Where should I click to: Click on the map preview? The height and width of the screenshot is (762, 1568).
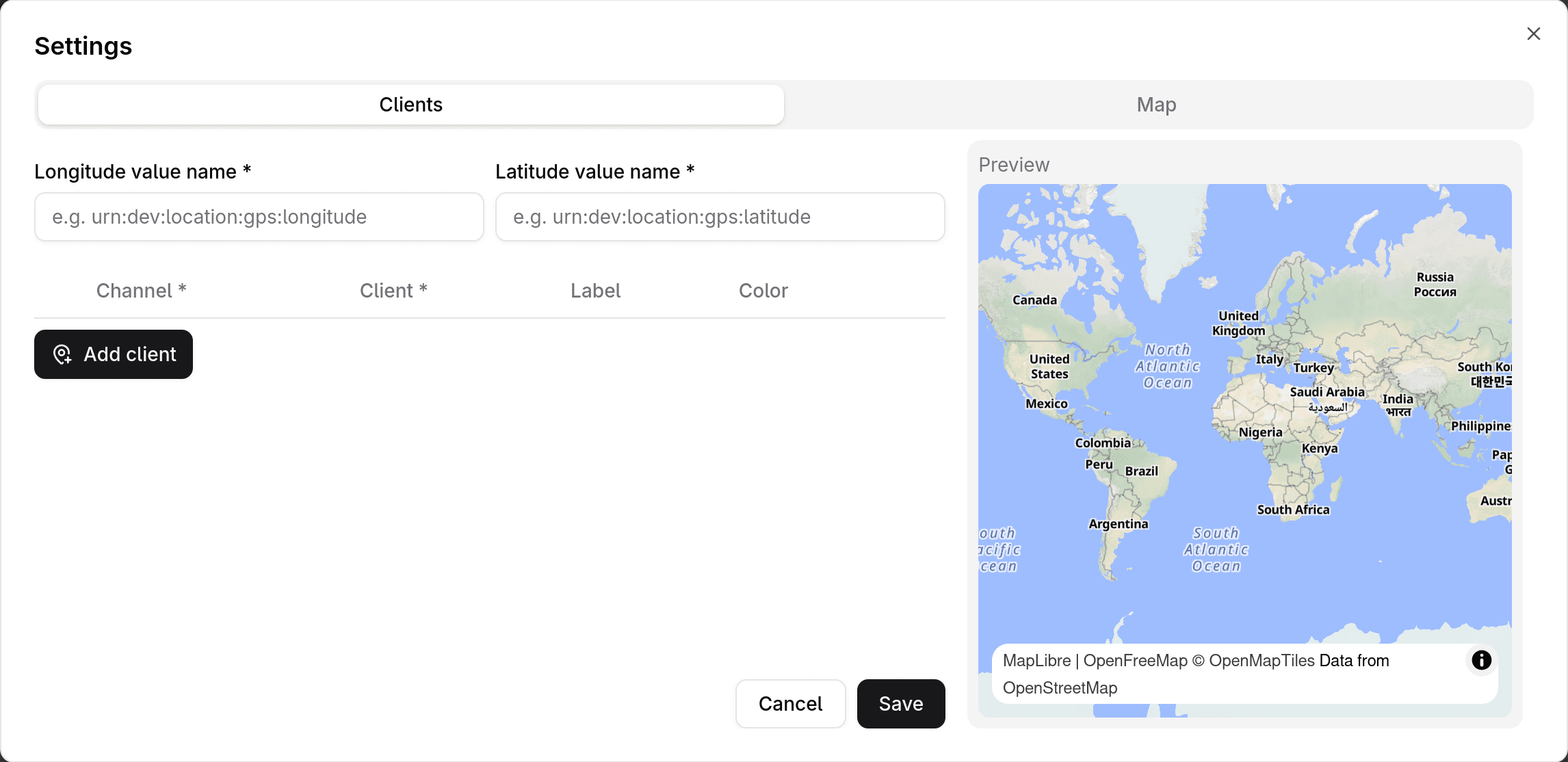coord(1245,410)
